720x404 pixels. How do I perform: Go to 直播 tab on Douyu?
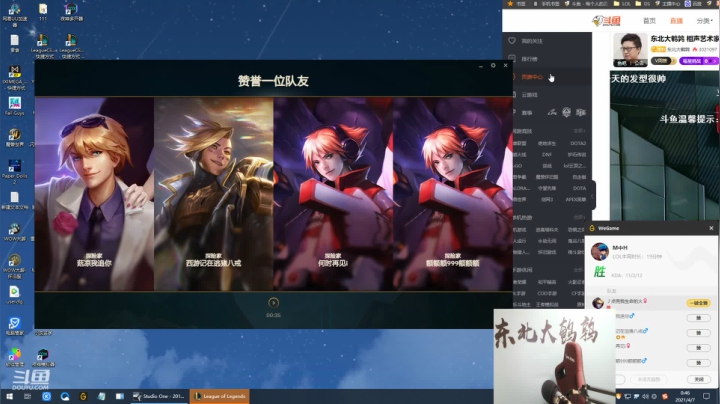676,21
